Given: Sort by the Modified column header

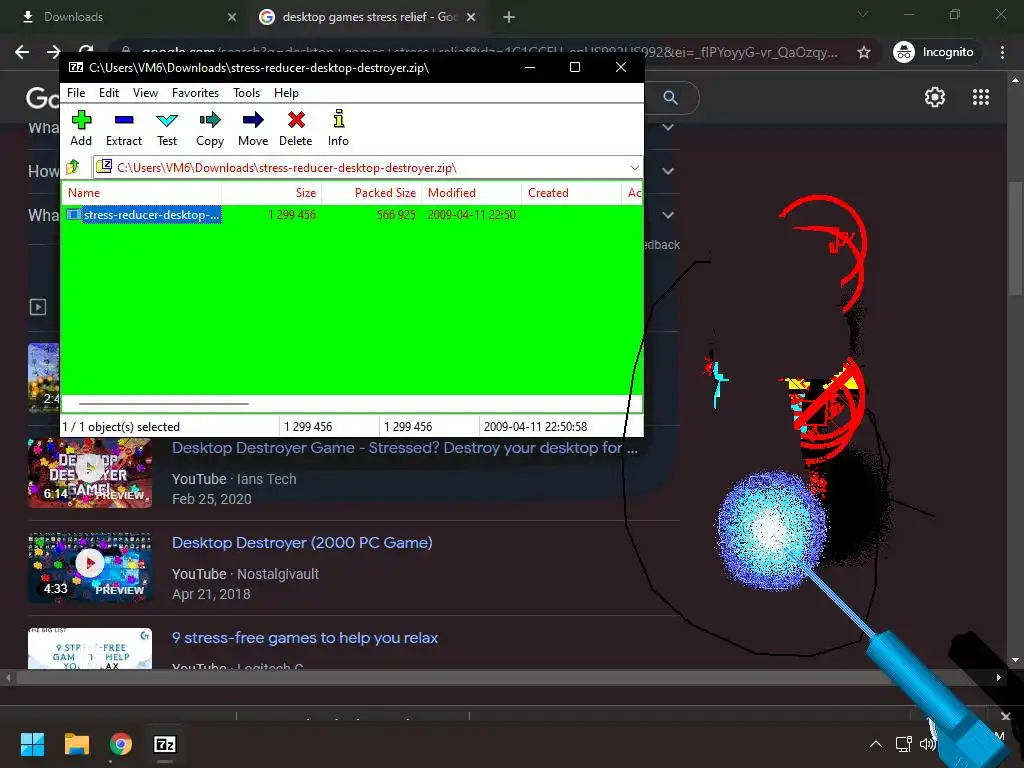Looking at the screenshot, I should coord(471,193).
